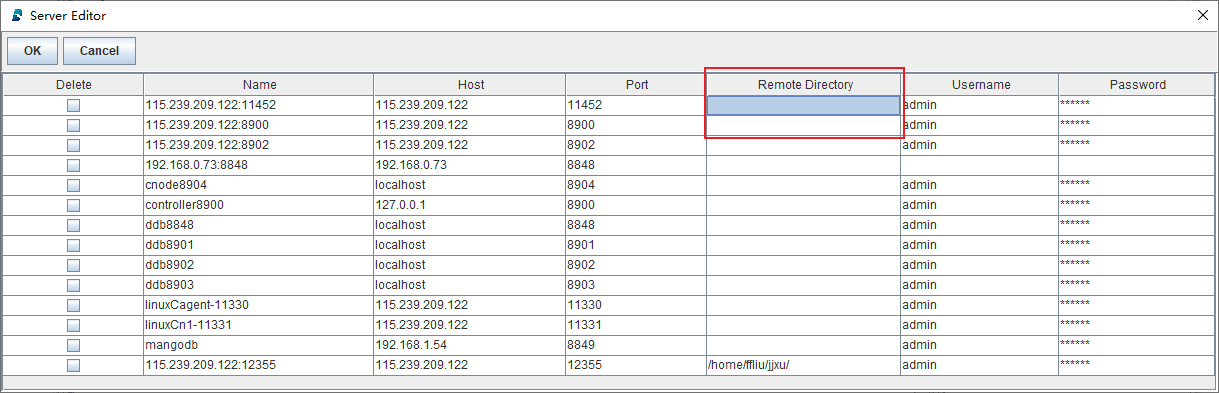The width and height of the screenshot is (1219, 393).
Task: Click remote directory /home/ffliu/jjxu/
Action: coord(804,365)
